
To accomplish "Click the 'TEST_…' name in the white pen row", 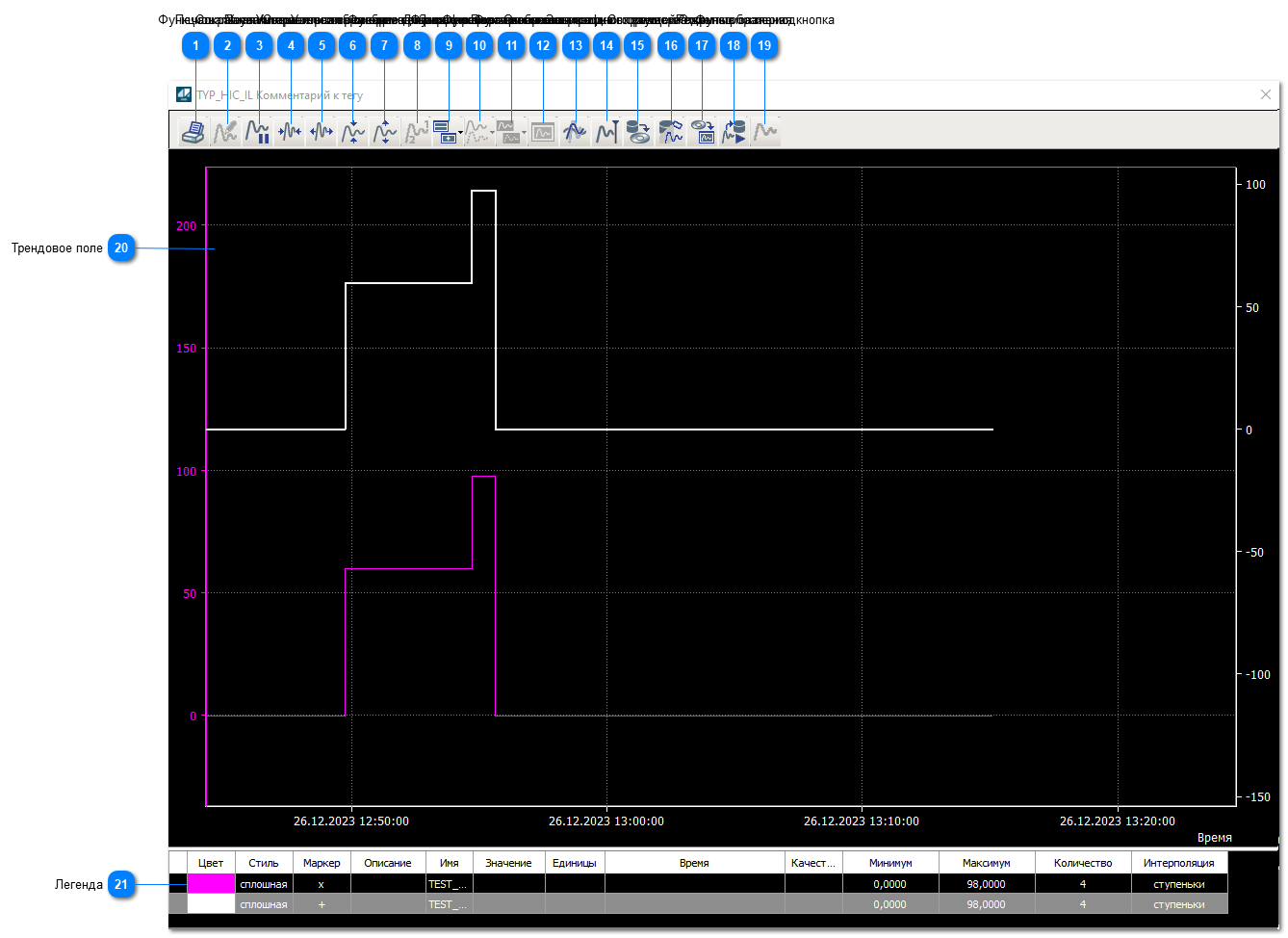I will (450, 904).
